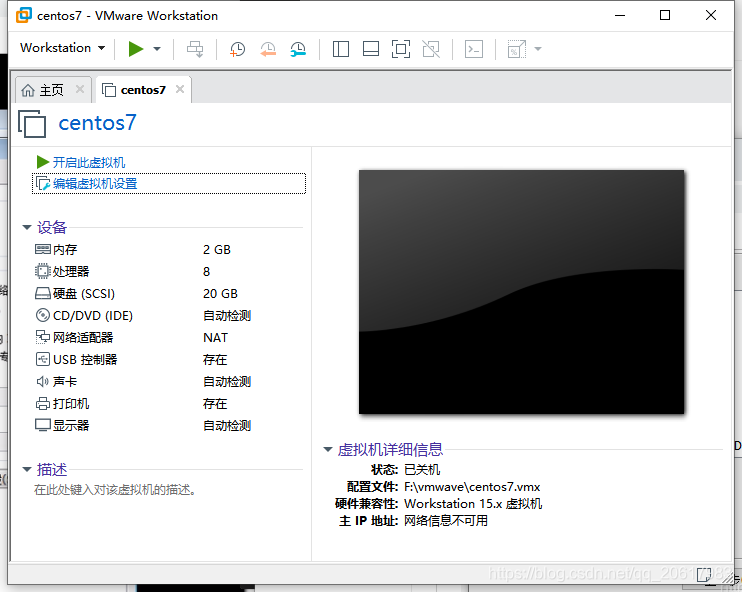Open stretch options dropdown arrow
This screenshot has height=592, width=742.
pyautogui.click(x=538, y=48)
